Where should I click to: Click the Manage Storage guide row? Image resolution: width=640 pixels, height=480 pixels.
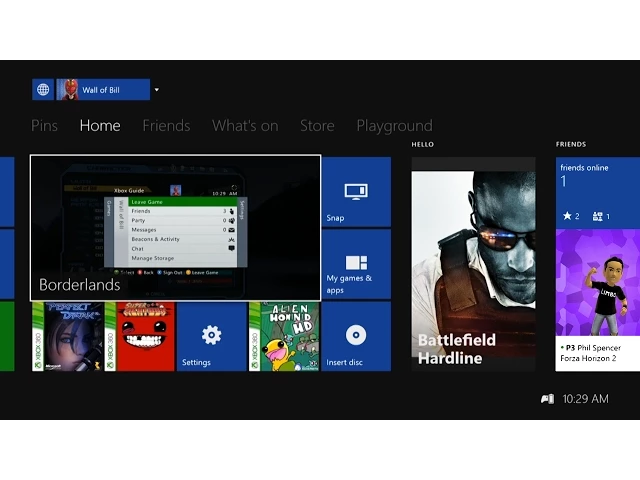click(x=182, y=258)
